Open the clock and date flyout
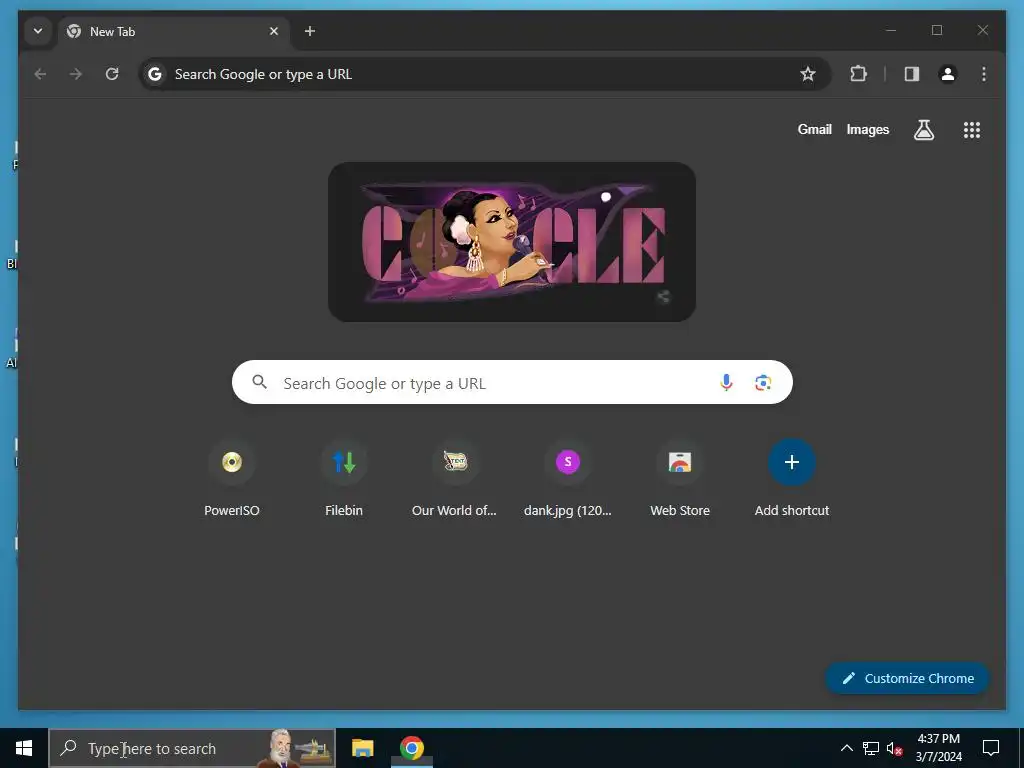 pos(938,748)
